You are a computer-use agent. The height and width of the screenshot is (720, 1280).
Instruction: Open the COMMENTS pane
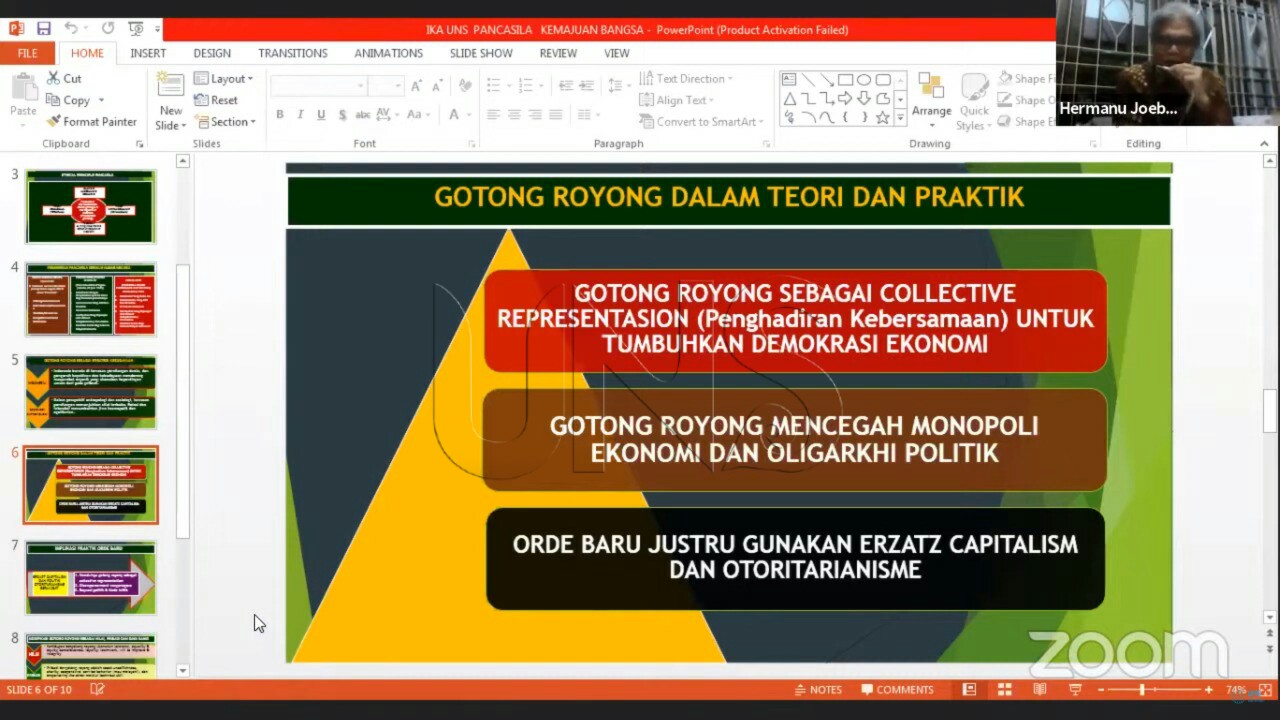[897, 690]
